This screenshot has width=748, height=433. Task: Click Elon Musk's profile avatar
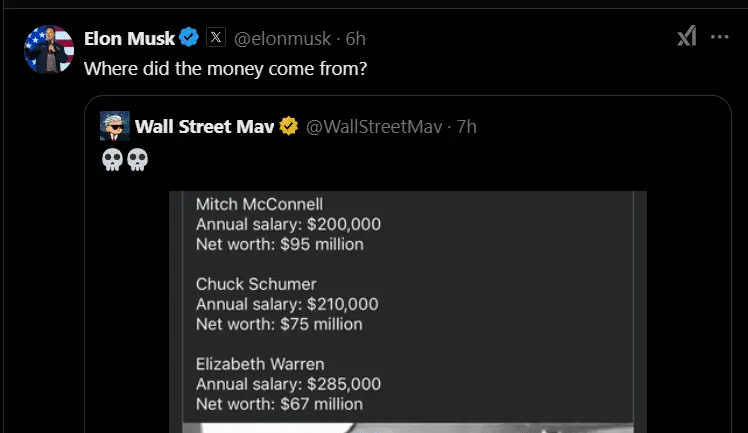click(x=48, y=51)
